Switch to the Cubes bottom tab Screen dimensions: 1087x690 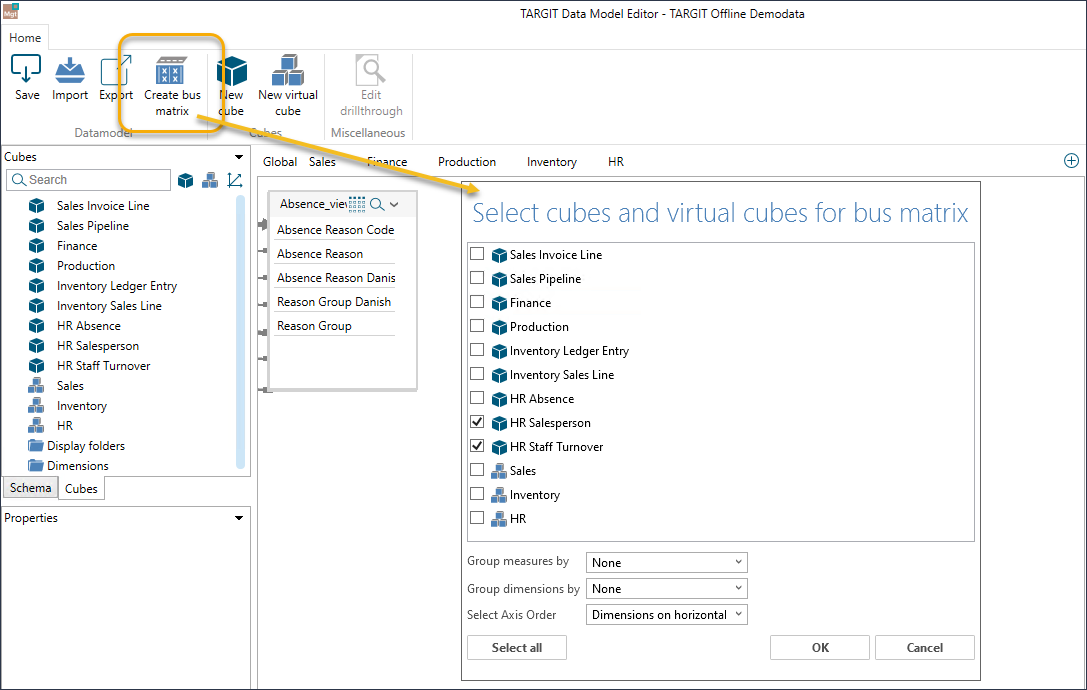81,489
